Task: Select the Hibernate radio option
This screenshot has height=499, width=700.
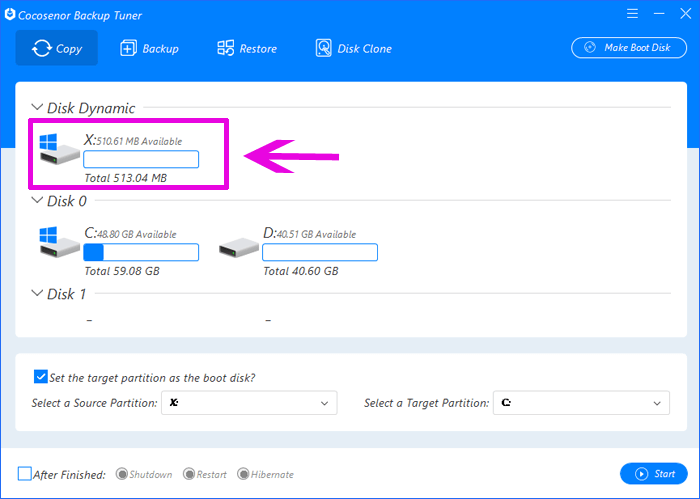Action: tap(243, 474)
